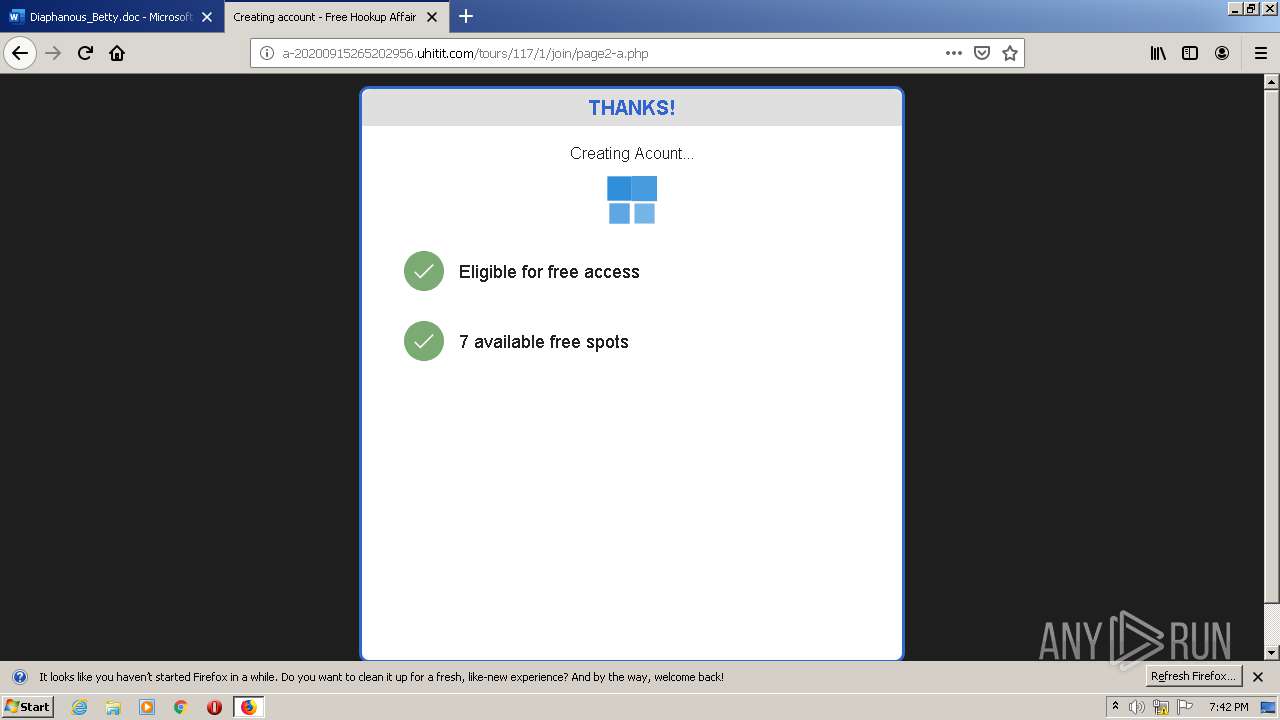Go back to the previous page
The height and width of the screenshot is (720, 1280).
coord(20,53)
